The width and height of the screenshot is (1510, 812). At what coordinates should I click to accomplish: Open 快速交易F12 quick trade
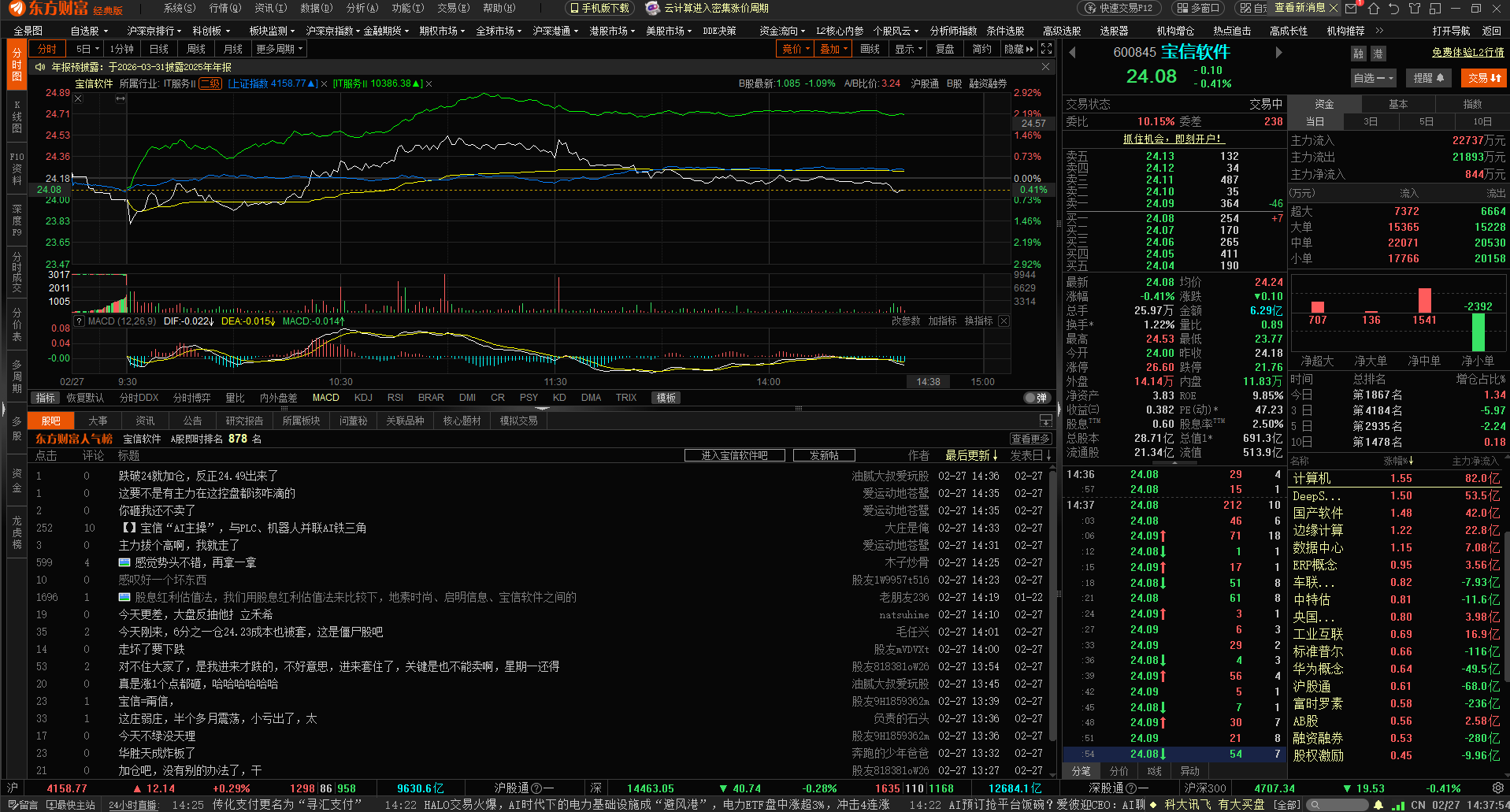[1118, 8]
